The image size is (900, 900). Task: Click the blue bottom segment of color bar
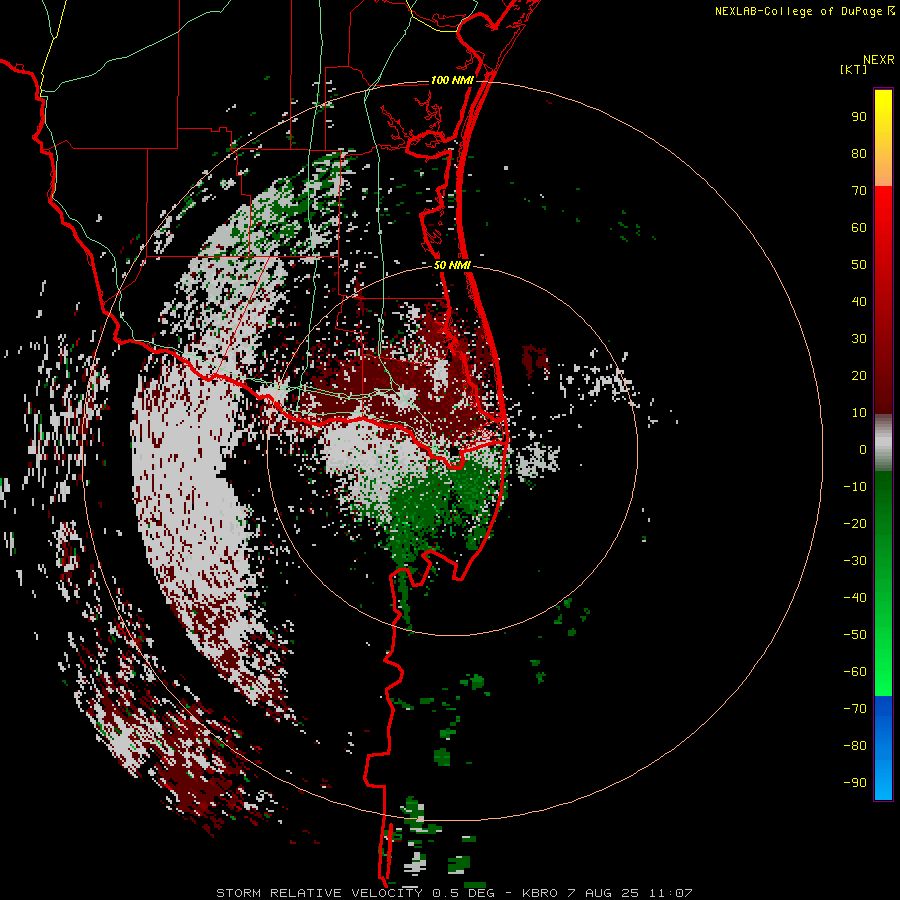point(883,748)
